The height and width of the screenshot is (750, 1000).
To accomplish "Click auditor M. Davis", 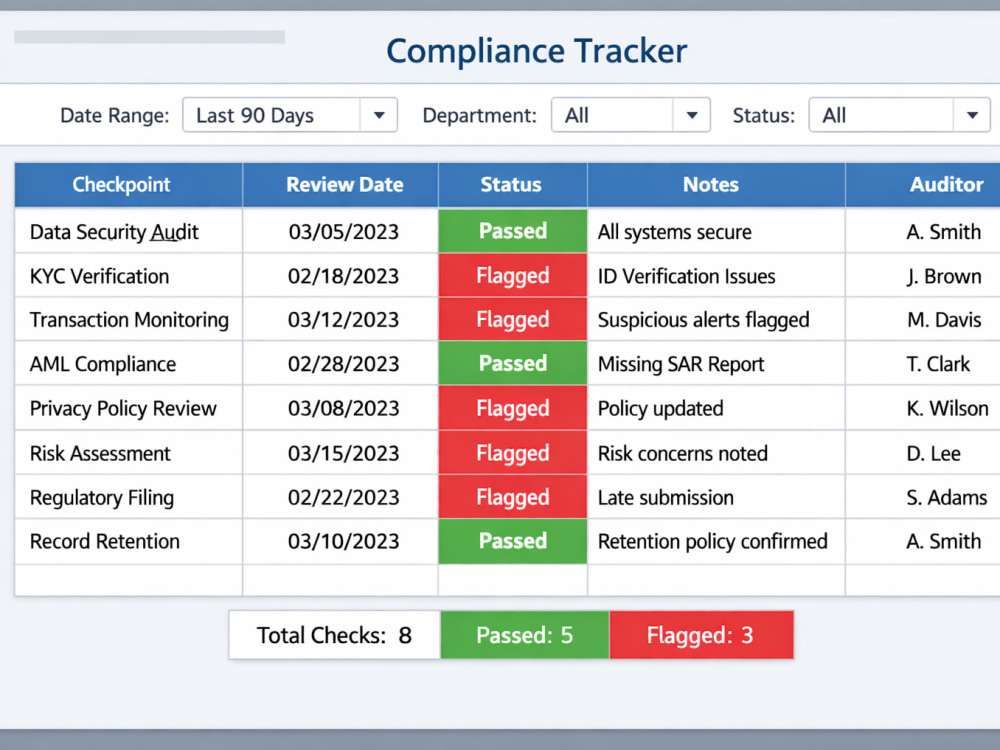I will (945, 320).
